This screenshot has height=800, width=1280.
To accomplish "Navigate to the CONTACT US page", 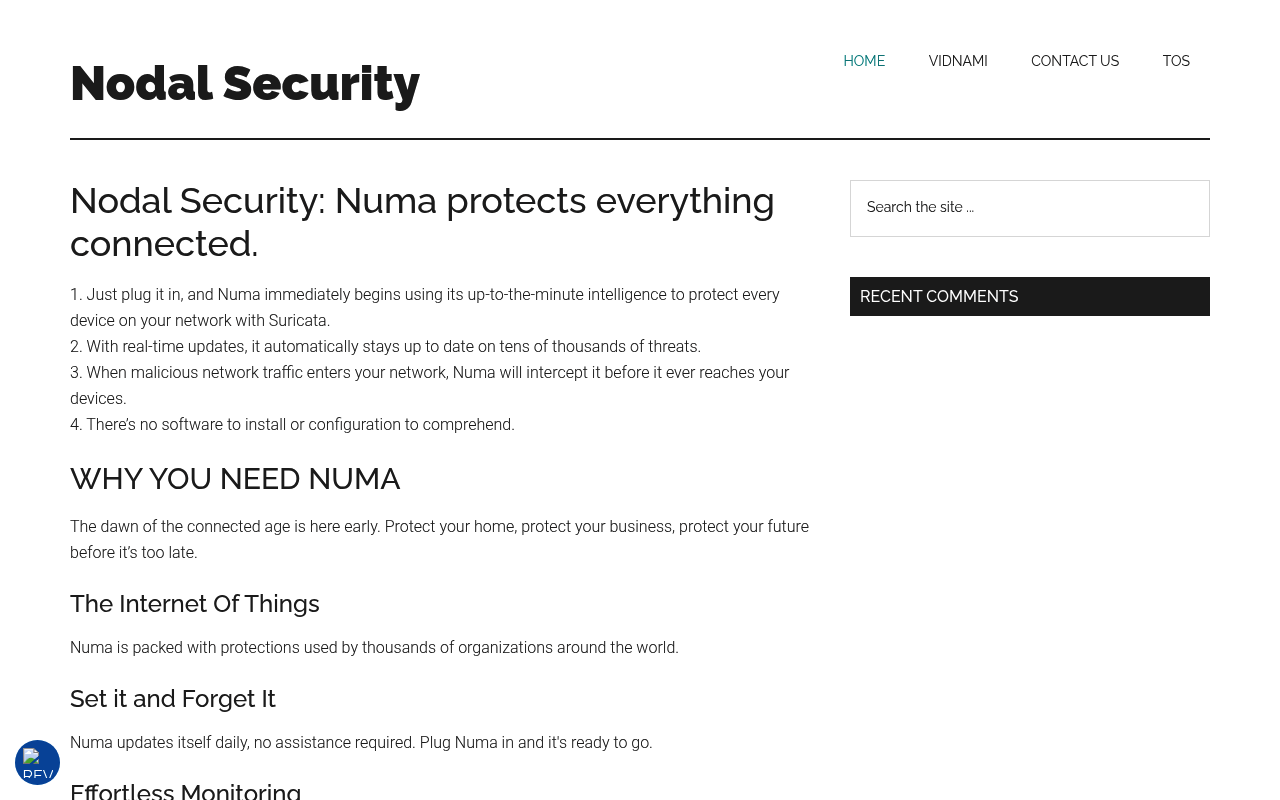I will 1075,61.
